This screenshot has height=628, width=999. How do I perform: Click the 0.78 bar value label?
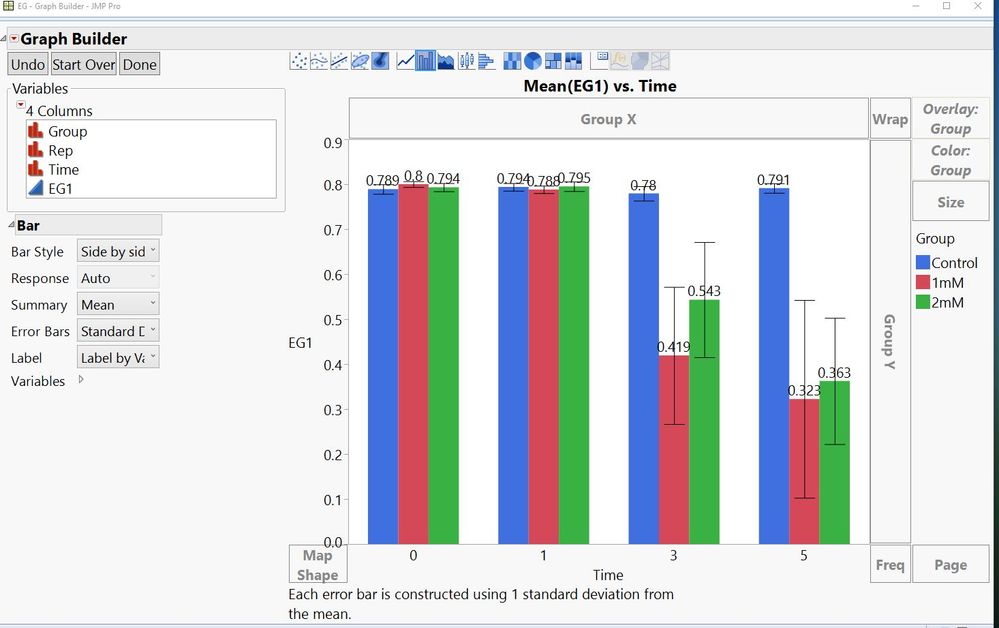coord(643,185)
